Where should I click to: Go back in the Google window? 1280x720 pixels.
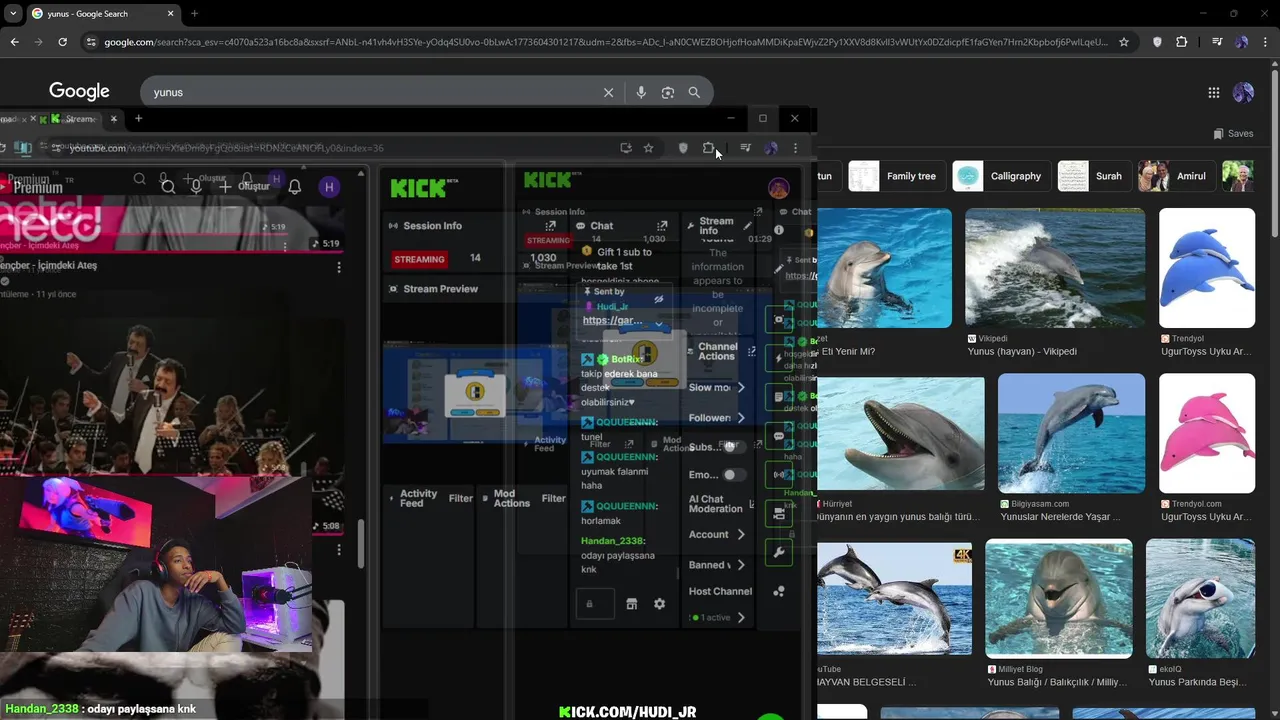[x=14, y=42]
